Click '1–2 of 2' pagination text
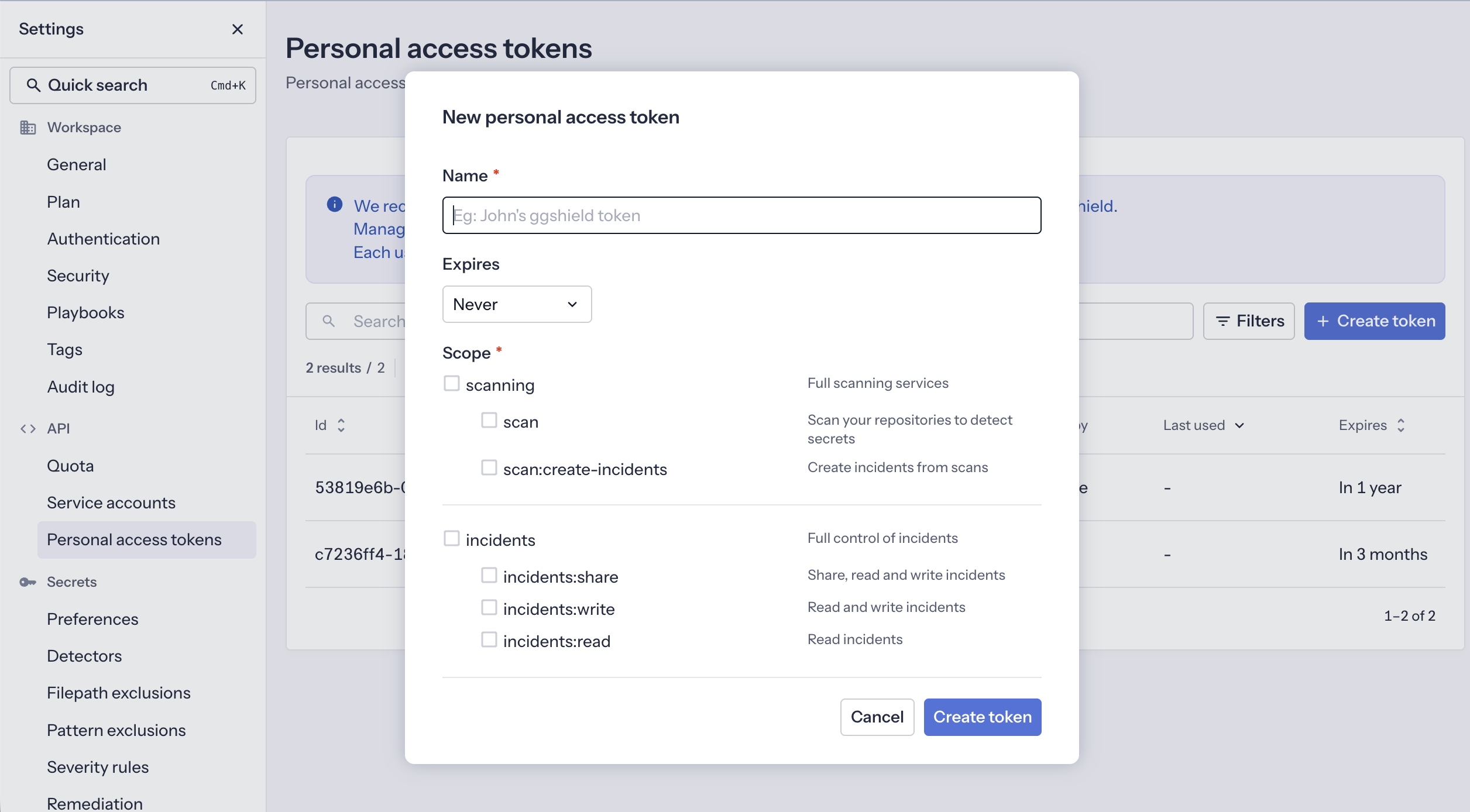 (x=1410, y=616)
